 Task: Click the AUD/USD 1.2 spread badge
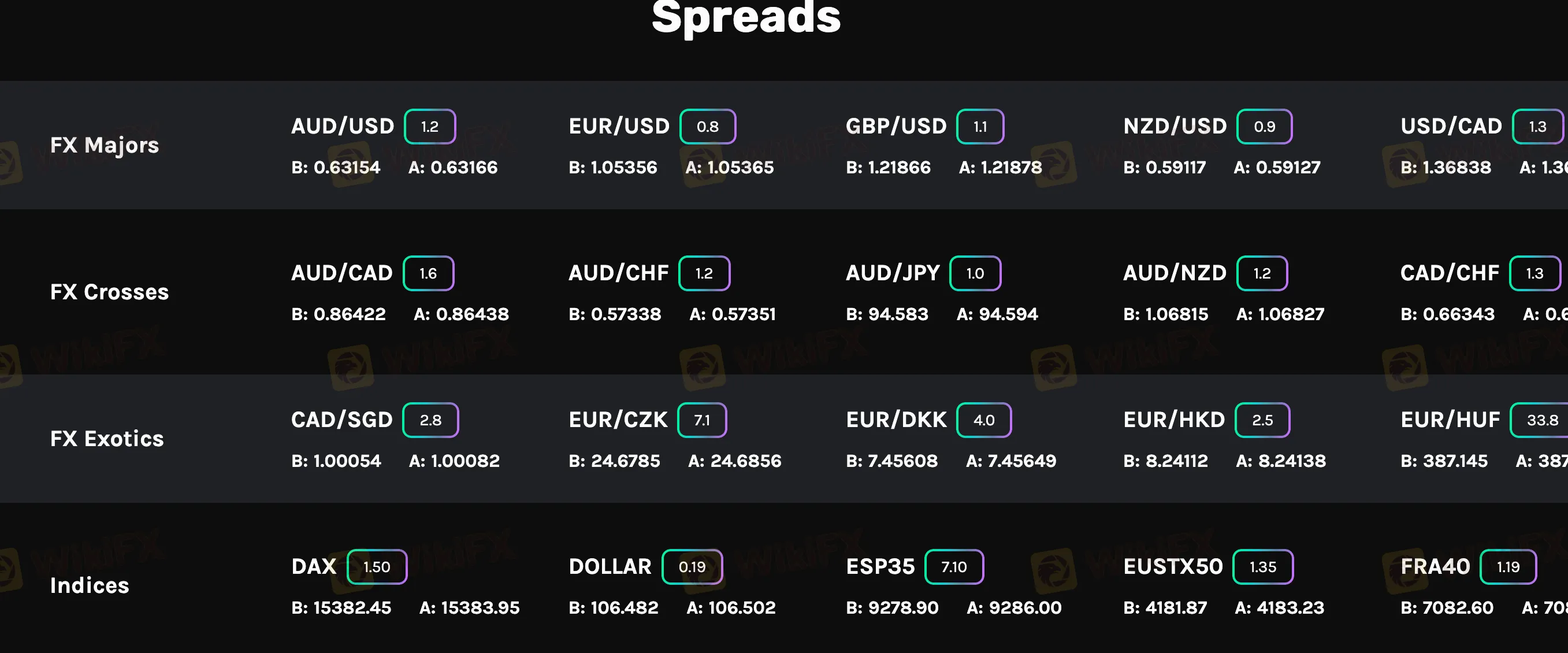[430, 127]
